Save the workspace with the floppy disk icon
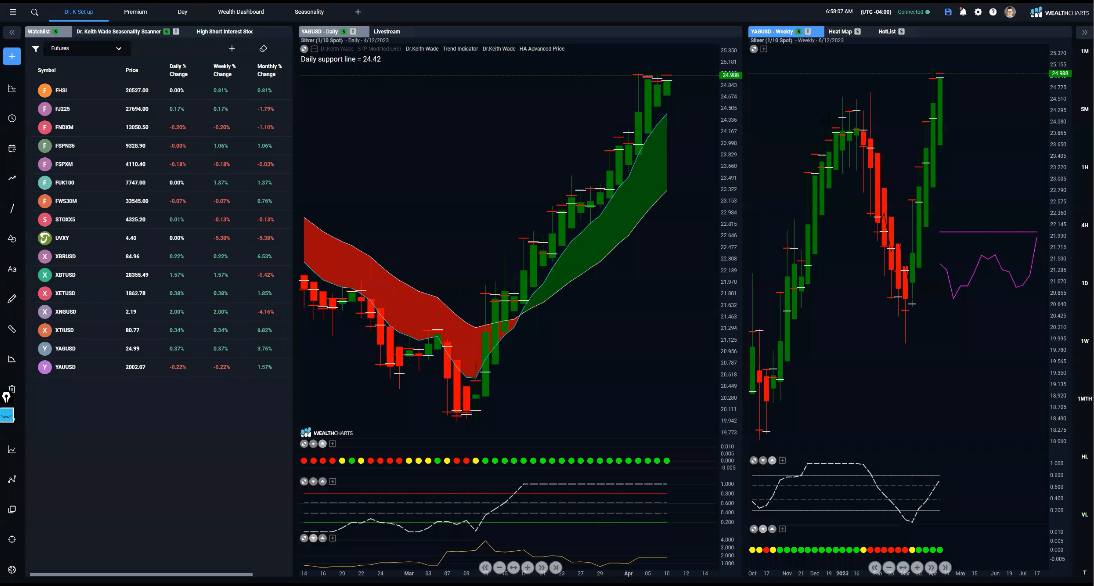This screenshot has width=1094, height=586. click(947, 12)
